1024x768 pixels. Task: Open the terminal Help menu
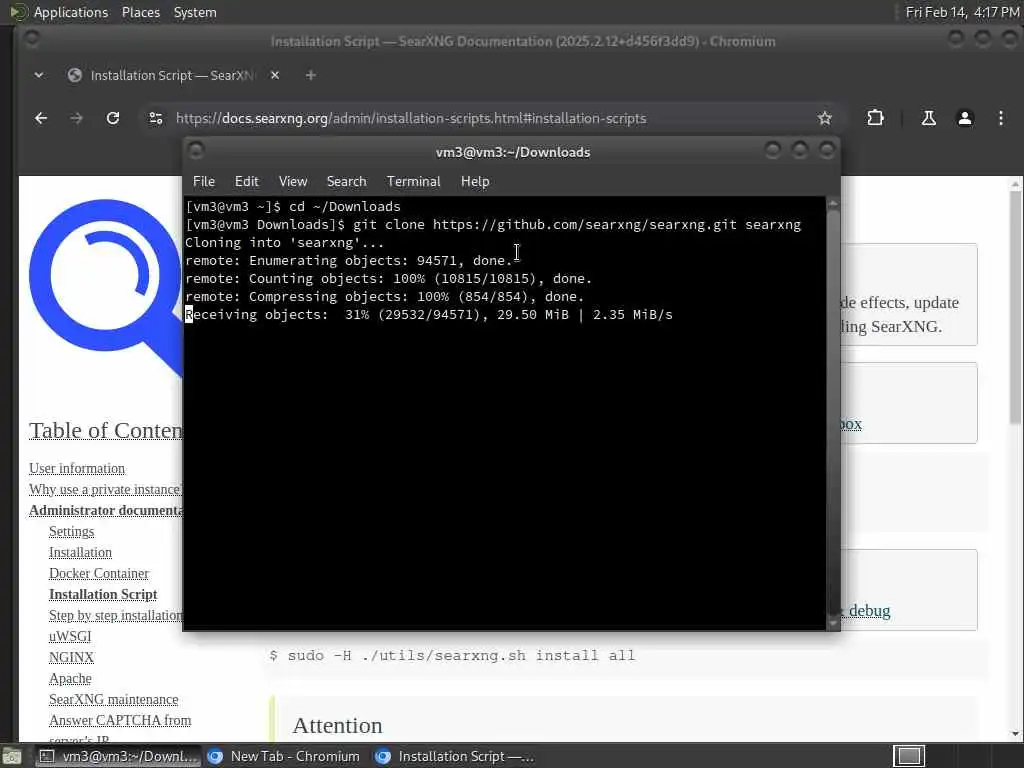pyautogui.click(x=475, y=182)
